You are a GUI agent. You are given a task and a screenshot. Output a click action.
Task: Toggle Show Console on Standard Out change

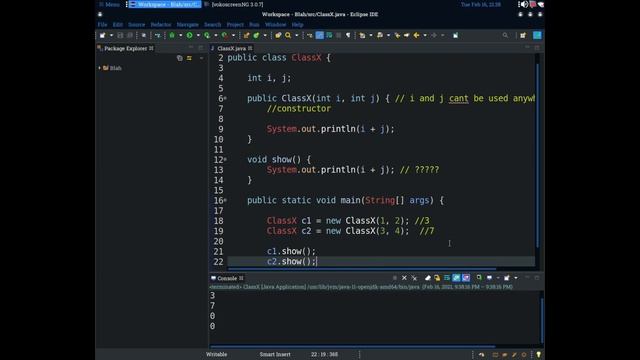click(456, 278)
